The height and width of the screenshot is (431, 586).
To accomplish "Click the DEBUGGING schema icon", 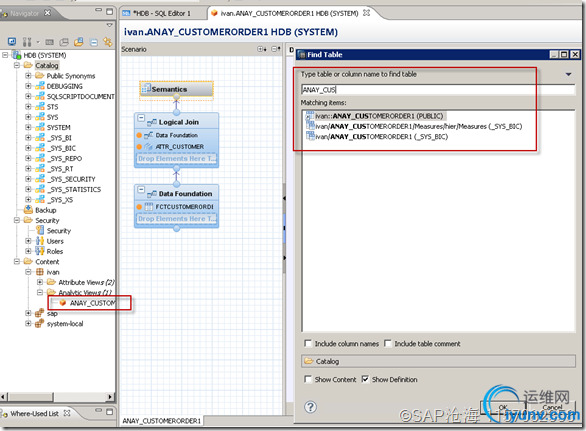I will (40, 86).
